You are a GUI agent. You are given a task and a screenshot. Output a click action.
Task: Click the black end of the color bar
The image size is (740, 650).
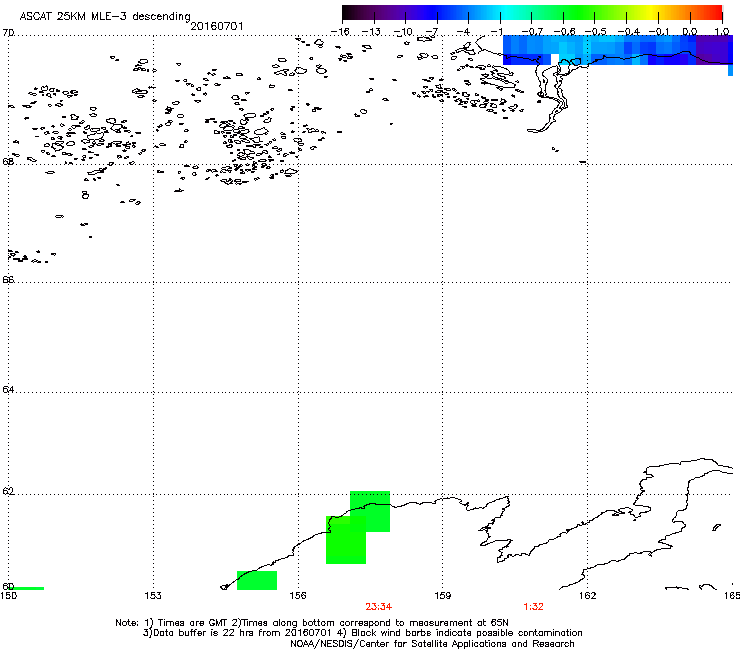[349, 13]
